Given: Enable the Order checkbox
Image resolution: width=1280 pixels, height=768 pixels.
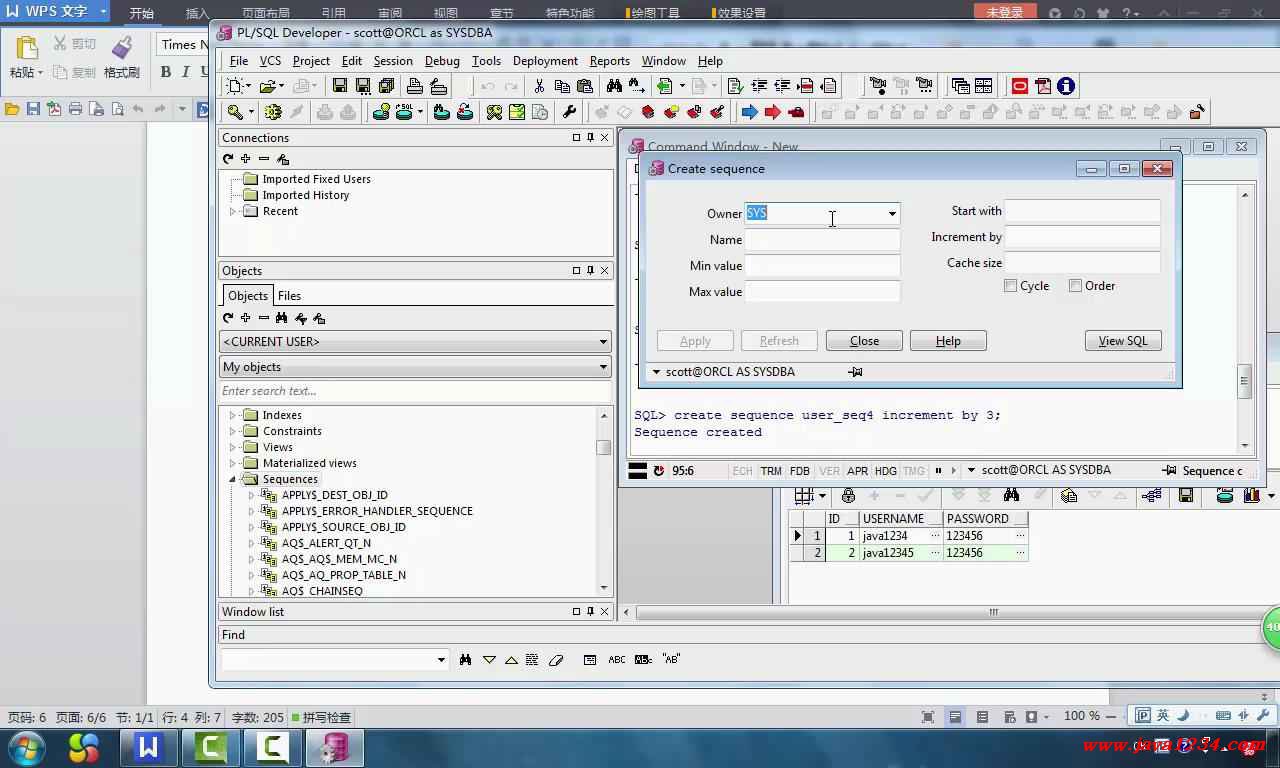Looking at the screenshot, I should pyautogui.click(x=1075, y=286).
